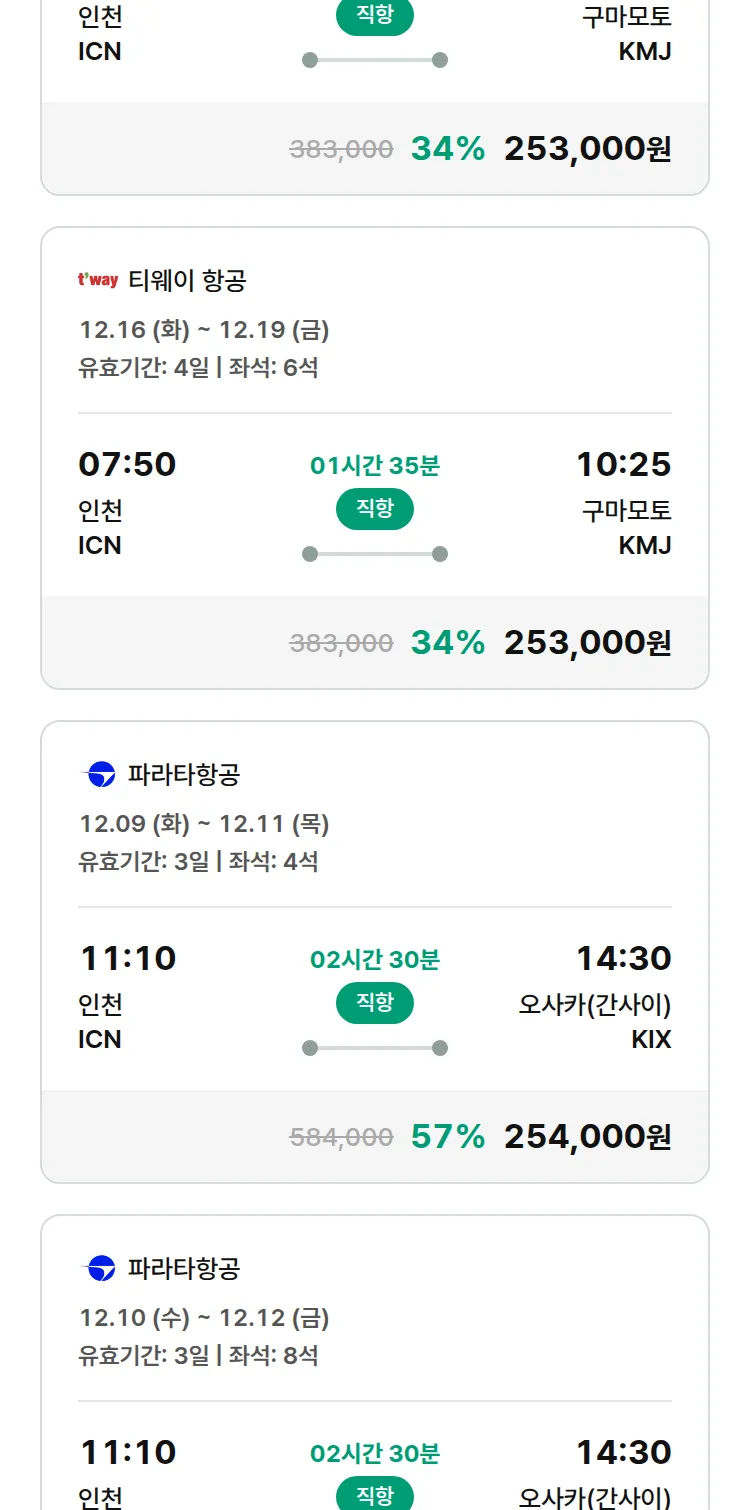Open 파라타항공 name on 12.09 card

[x=184, y=775]
